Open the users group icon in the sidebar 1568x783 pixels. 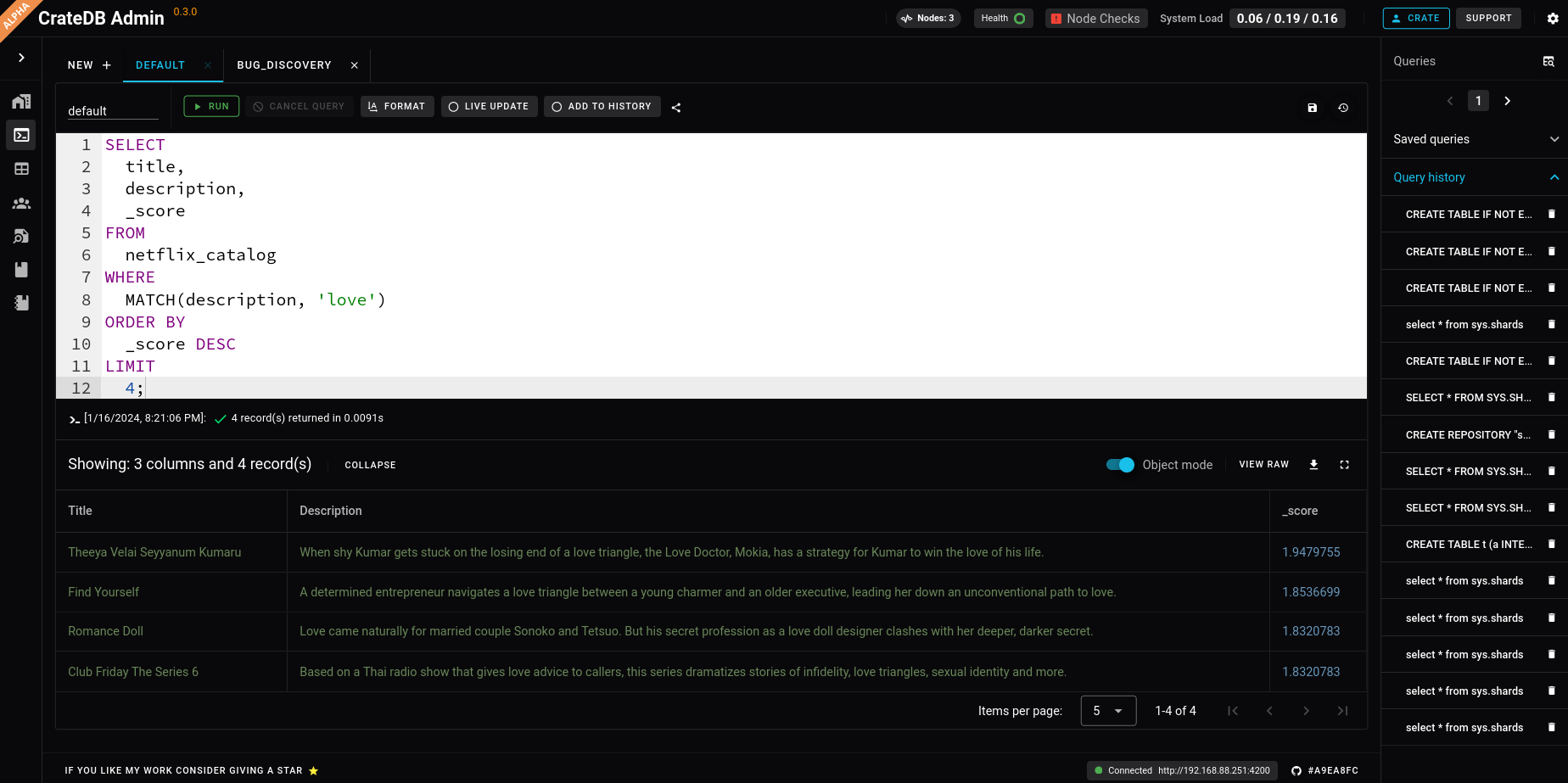[21, 203]
